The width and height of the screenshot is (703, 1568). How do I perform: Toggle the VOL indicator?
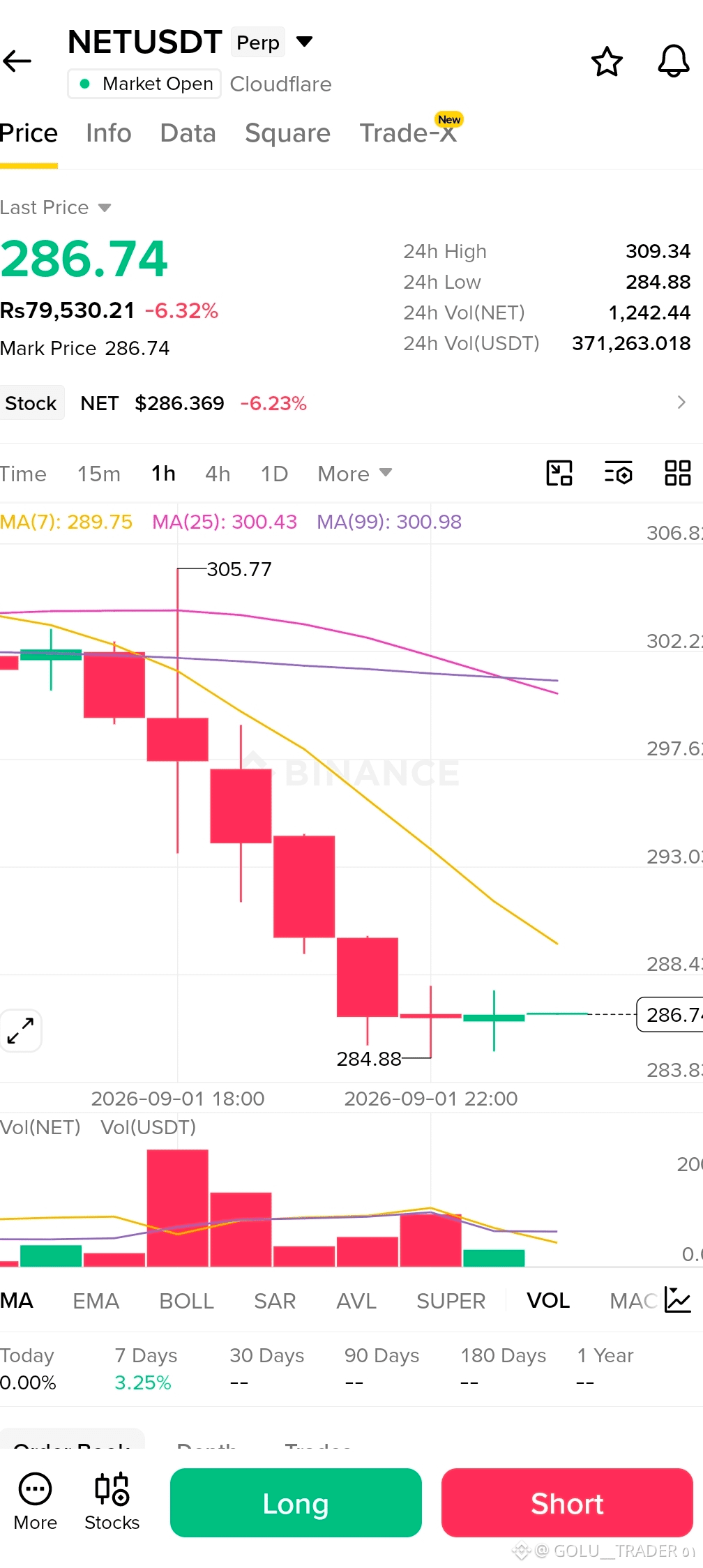click(x=548, y=1301)
